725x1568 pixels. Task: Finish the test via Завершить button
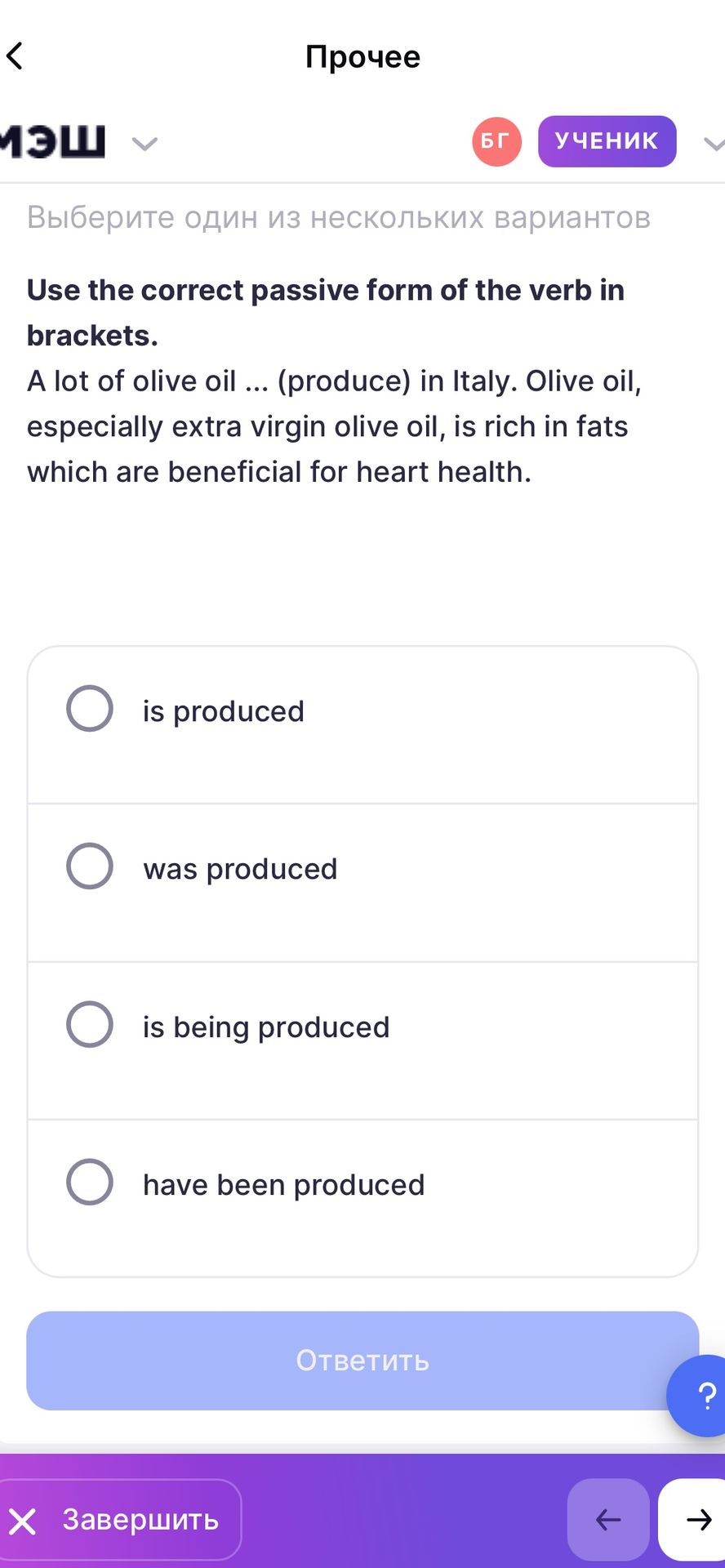click(x=120, y=1520)
